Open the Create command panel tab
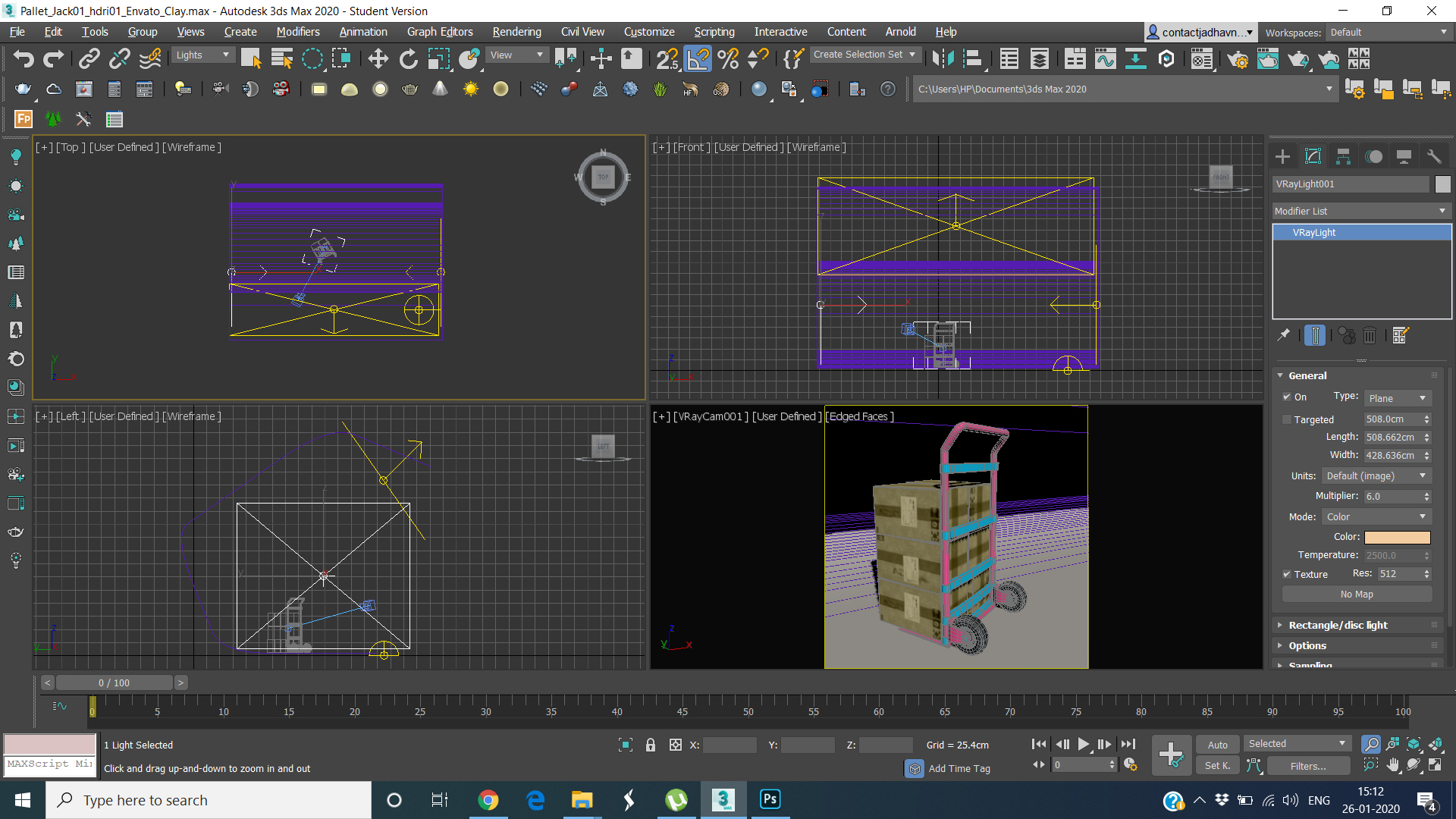The width and height of the screenshot is (1456, 819). pos(1282,157)
